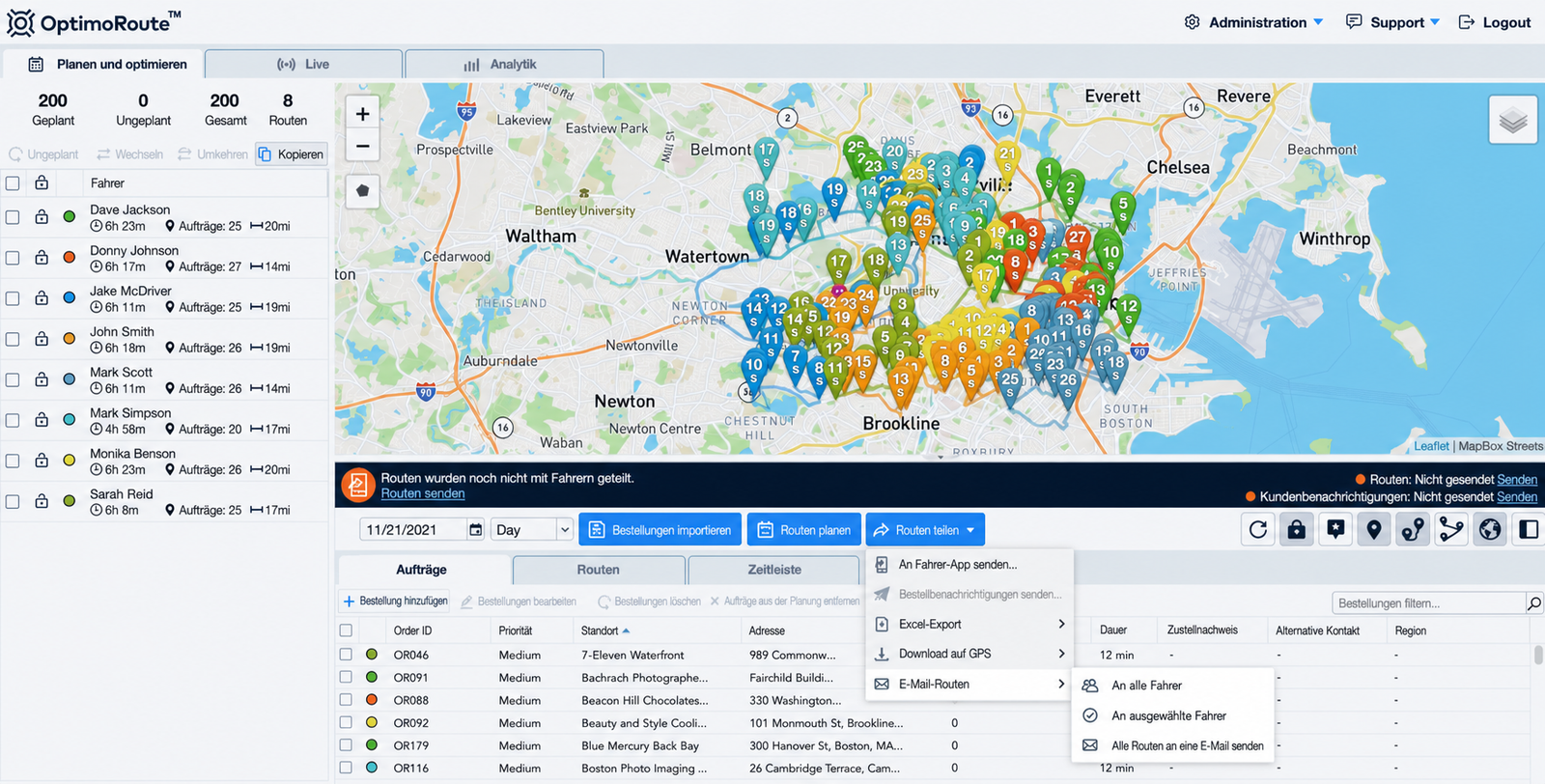Select all drivers checkbox in header
Viewport: 1545px width, 784px height.
[x=13, y=182]
